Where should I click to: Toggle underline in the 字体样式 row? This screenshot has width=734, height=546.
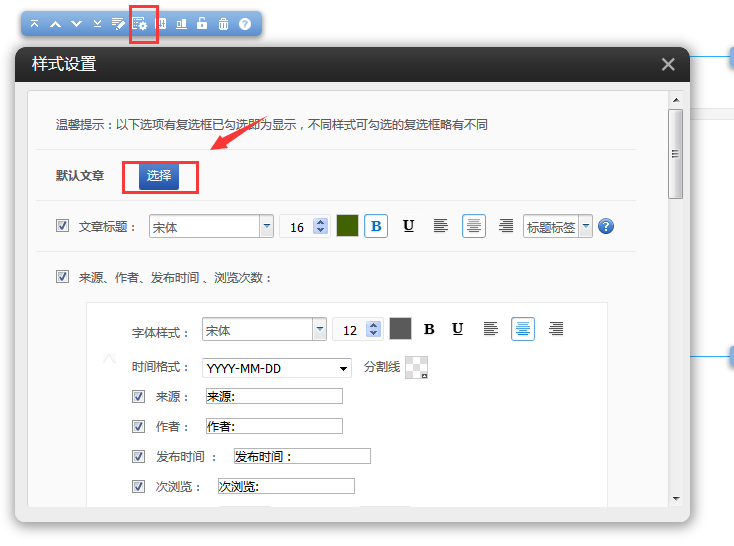coord(457,329)
